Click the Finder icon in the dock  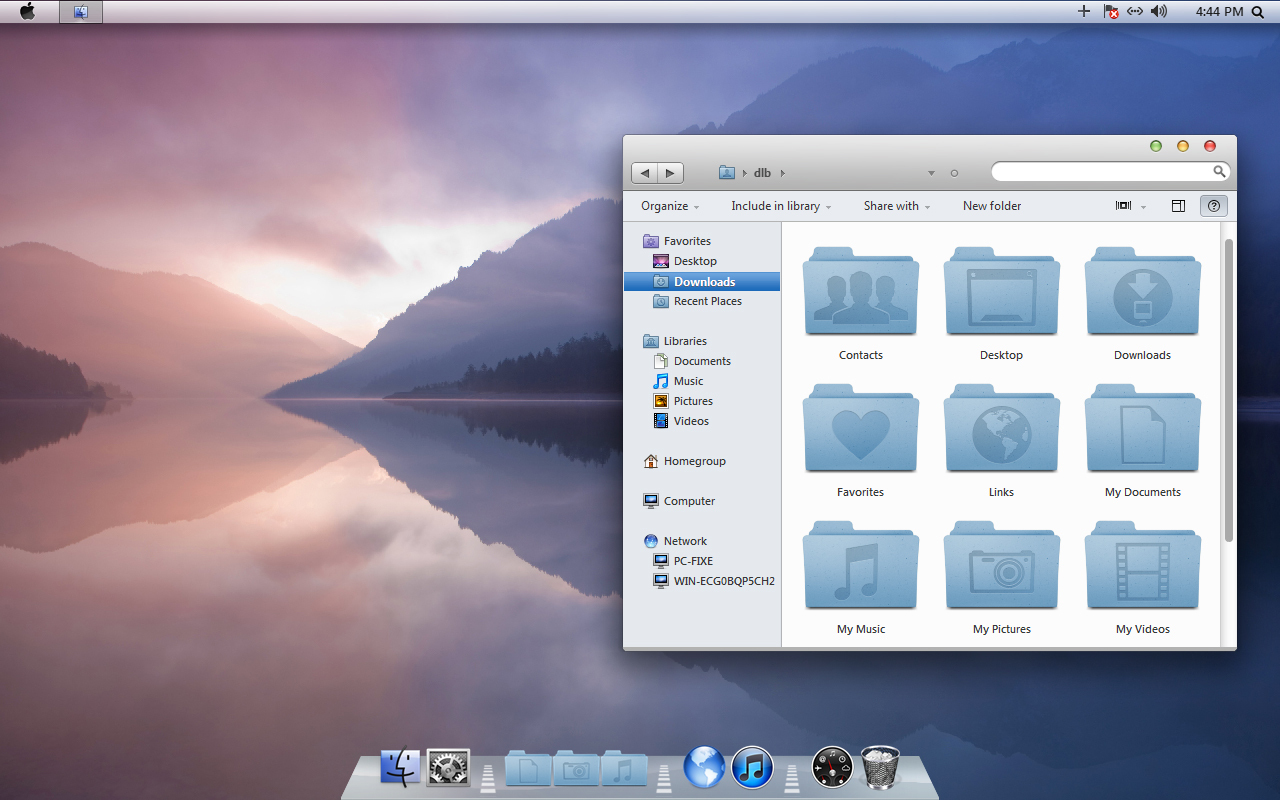pyautogui.click(x=400, y=767)
